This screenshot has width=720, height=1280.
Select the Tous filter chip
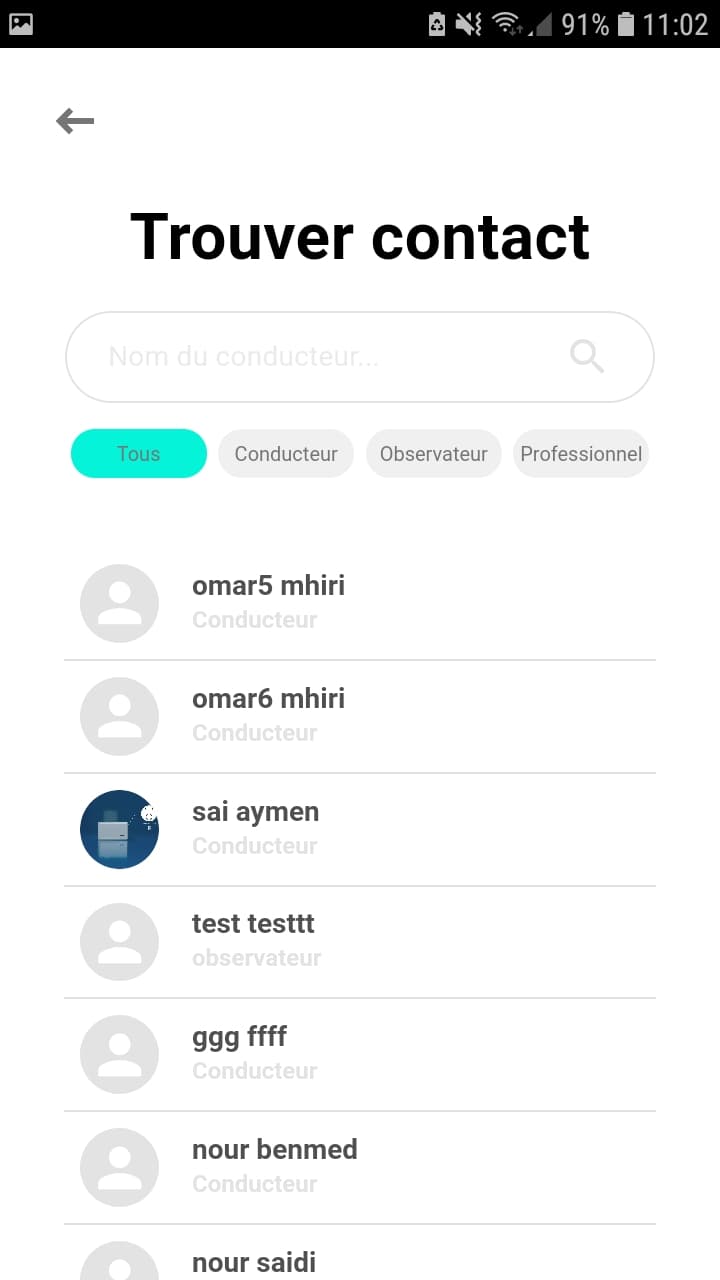click(x=138, y=454)
